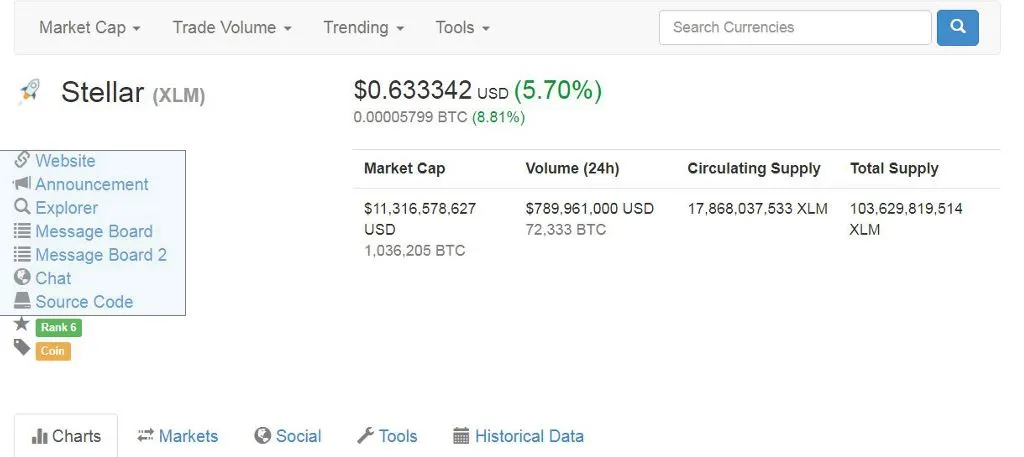
Task: Click the tag icon beside Coin
Action: click(22, 348)
